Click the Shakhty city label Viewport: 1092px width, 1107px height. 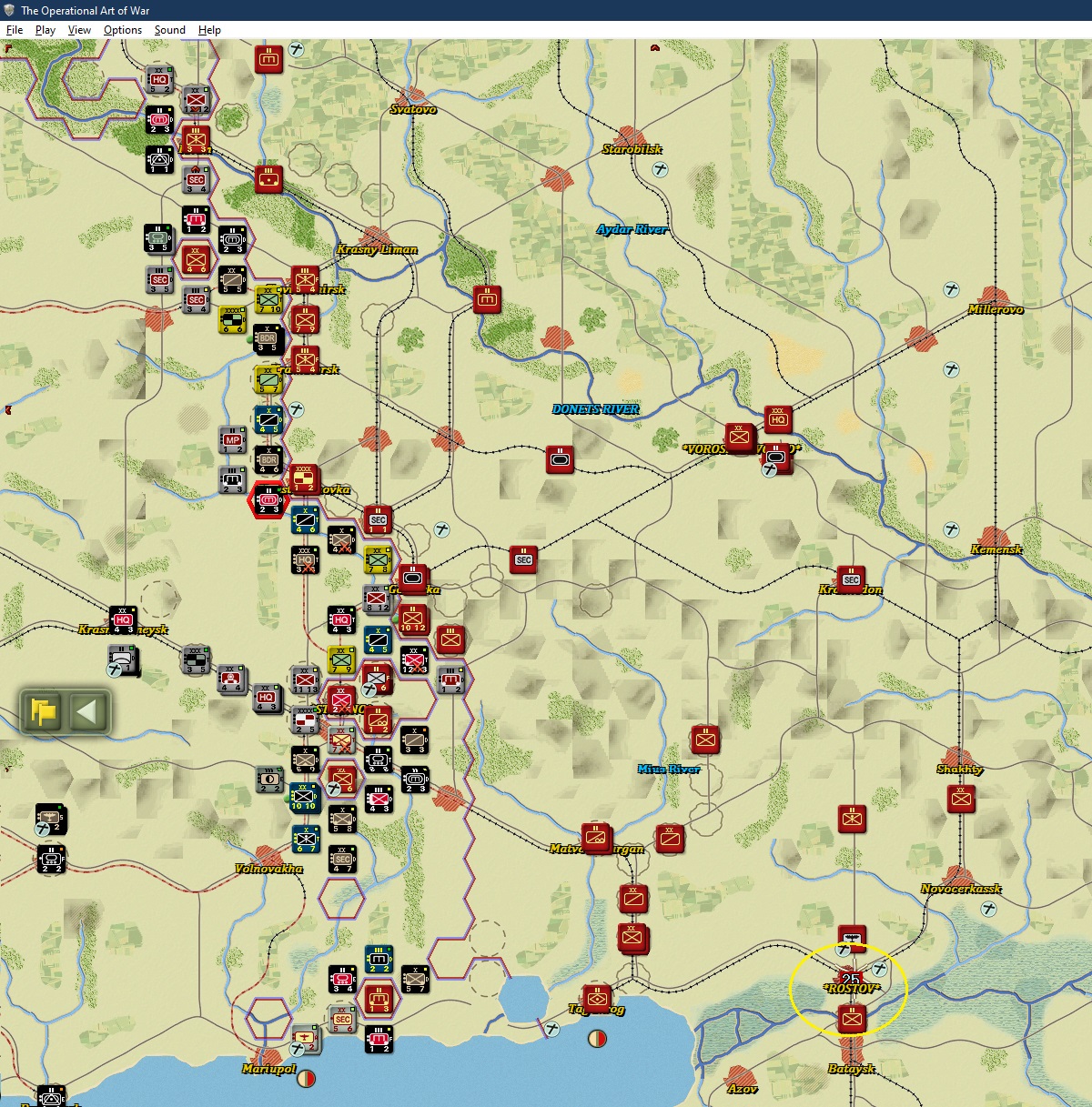click(960, 770)
